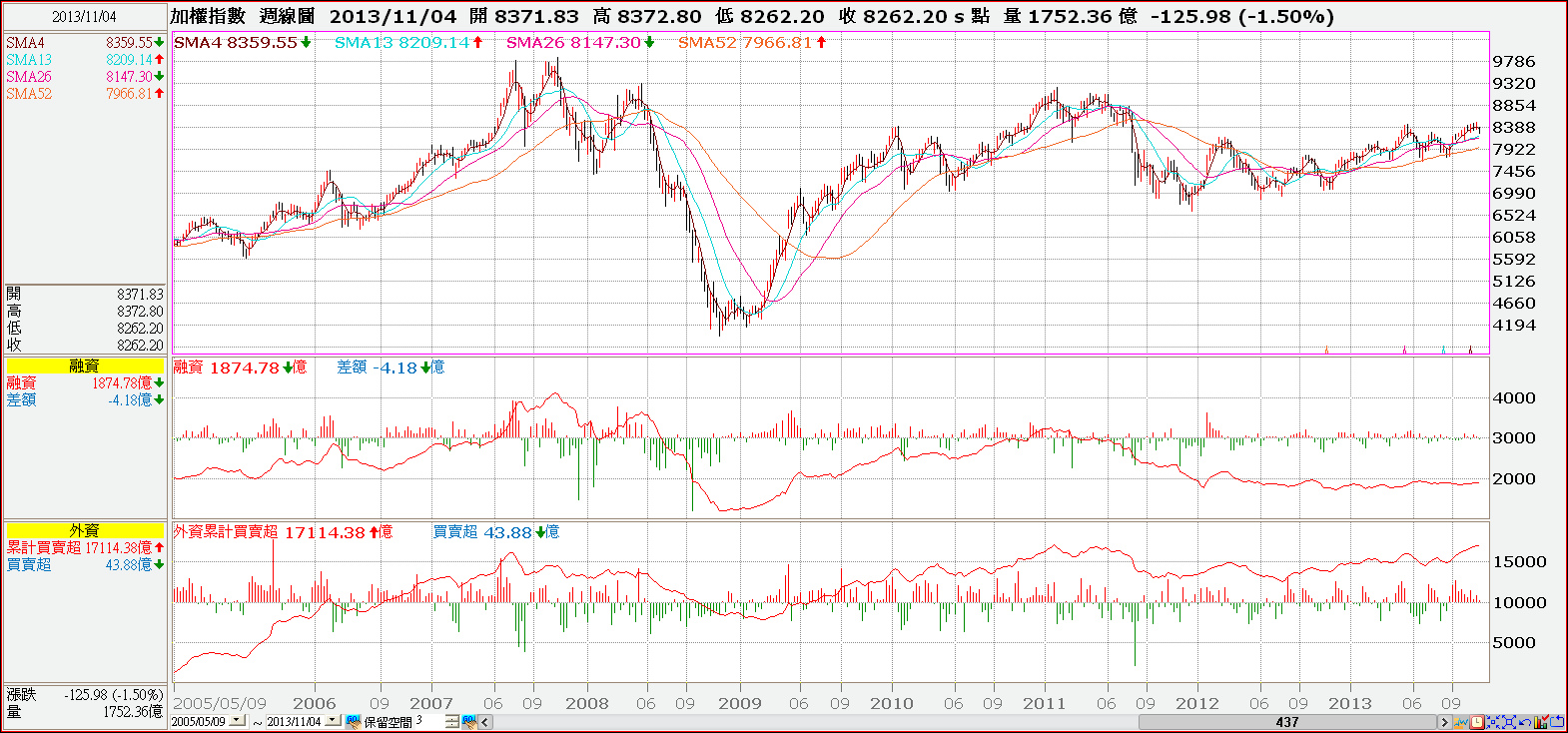Viewport: 1568px width, 733px height.
Task: Click the reserved space value field
Action: (x=429, y=721)
